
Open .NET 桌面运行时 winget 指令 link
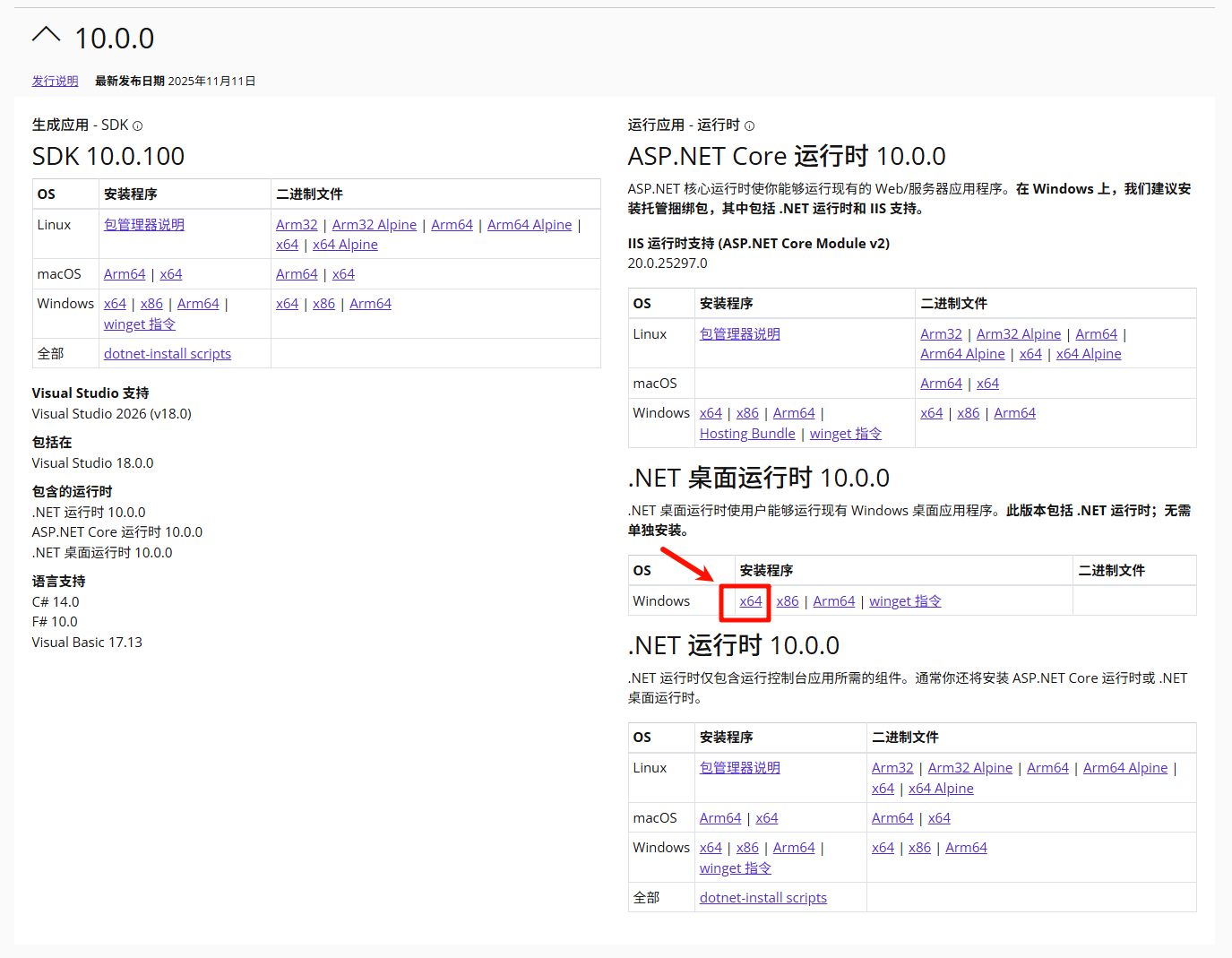[x=904, y=601]
